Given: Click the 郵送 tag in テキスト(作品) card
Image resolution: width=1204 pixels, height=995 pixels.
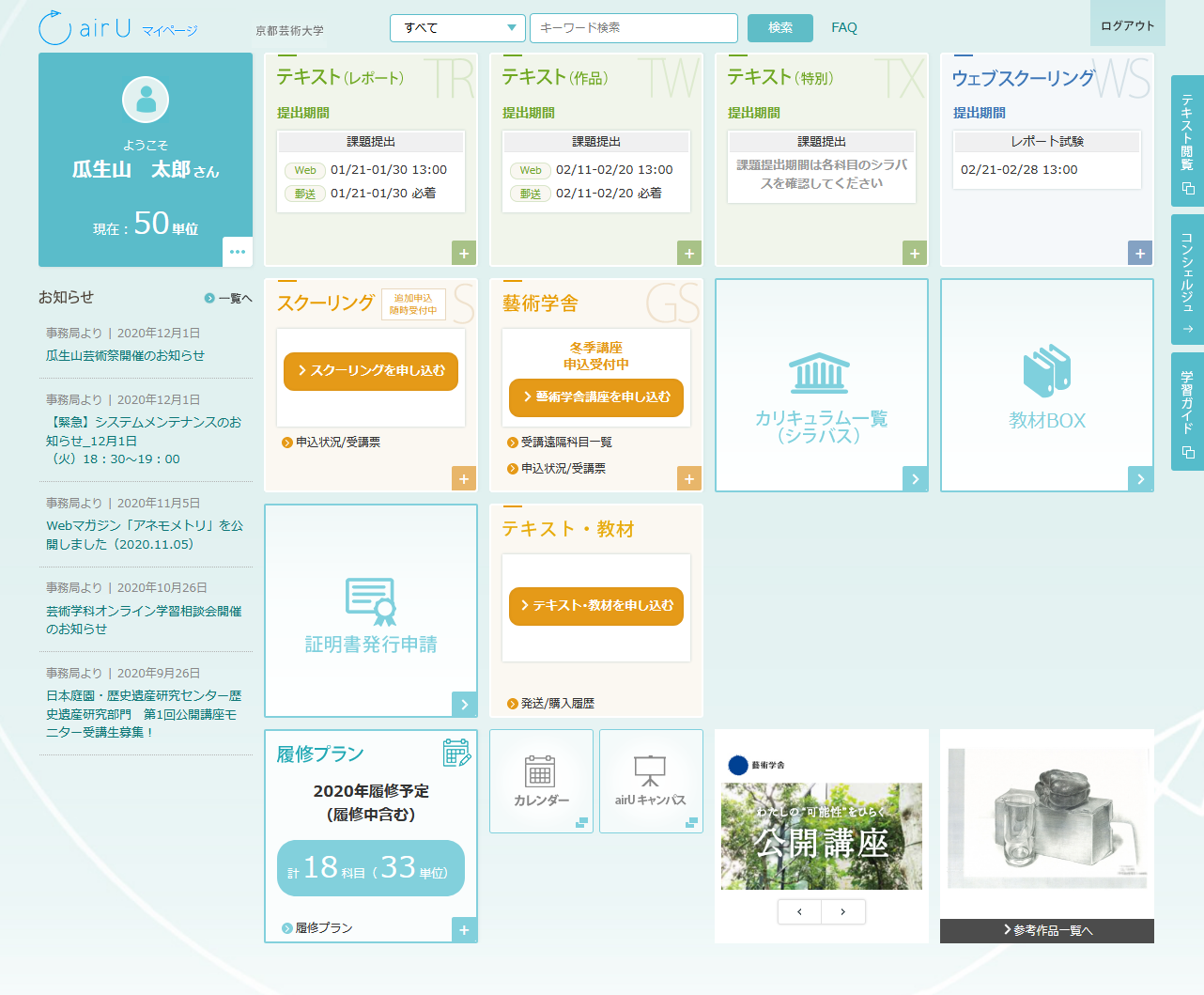Looking at the screenshot, I should tap(531, 194).
